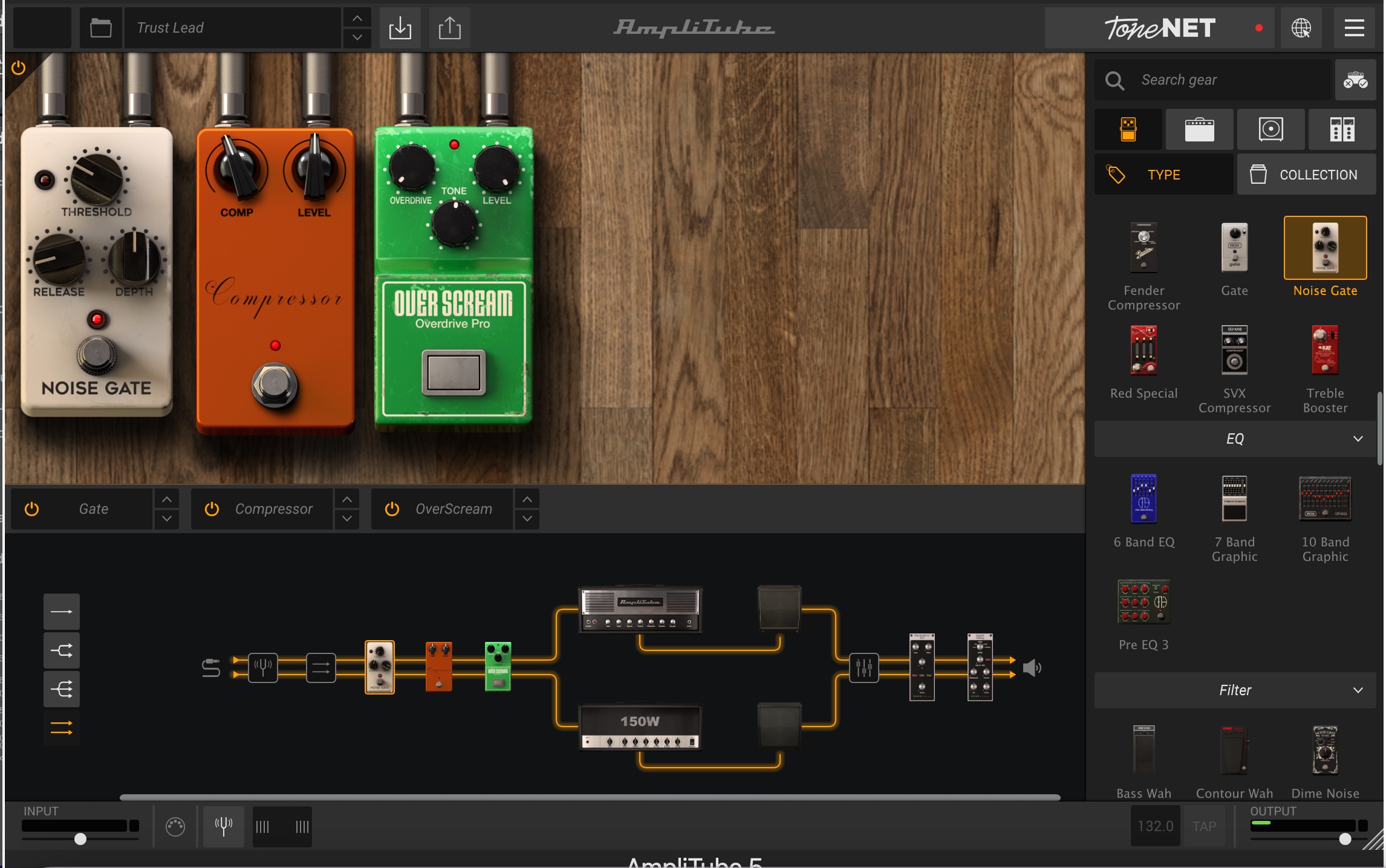Select the rack effects gear category tab

(x=1342, y=129)
